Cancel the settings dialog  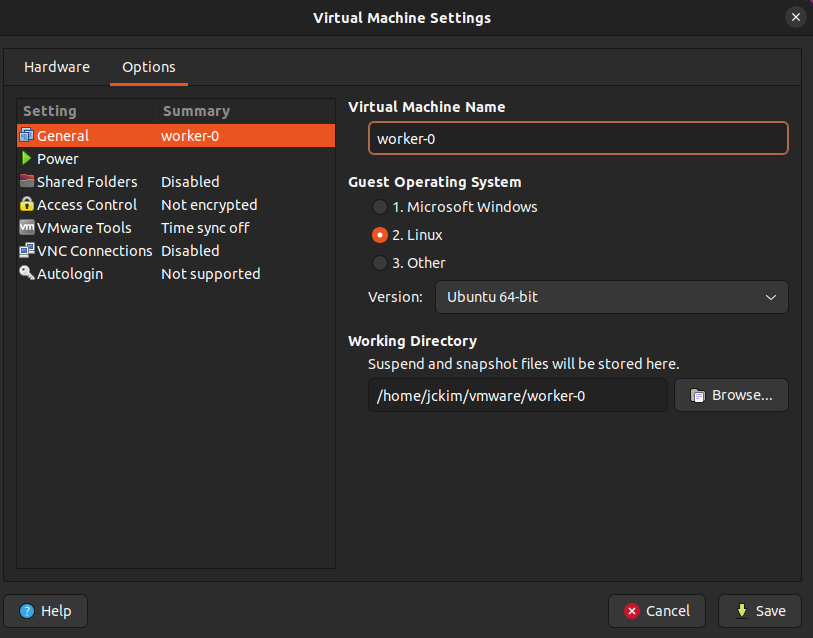tap(657, 611)
